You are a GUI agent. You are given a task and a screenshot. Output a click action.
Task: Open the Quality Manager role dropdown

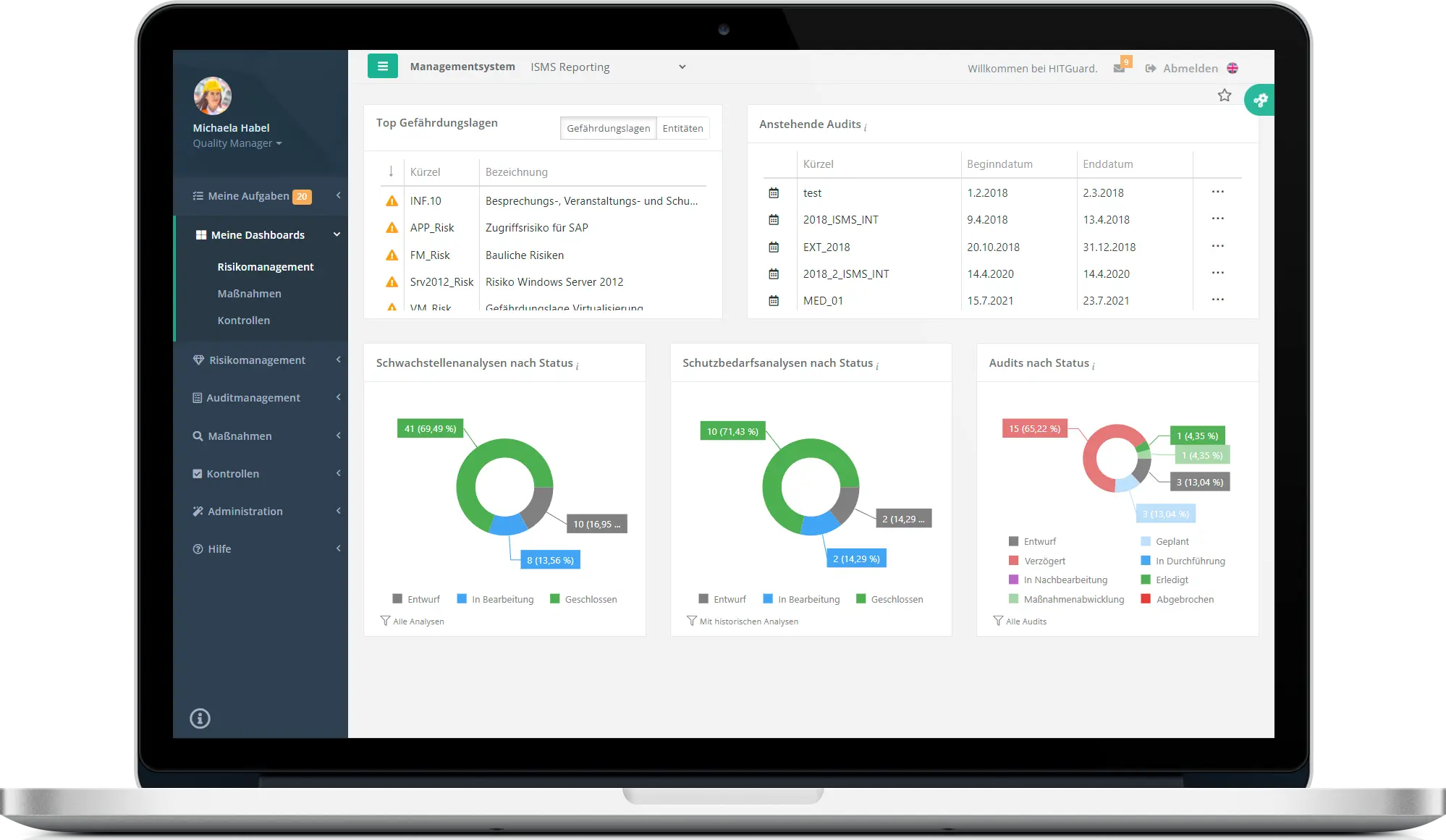pos(237,143)
